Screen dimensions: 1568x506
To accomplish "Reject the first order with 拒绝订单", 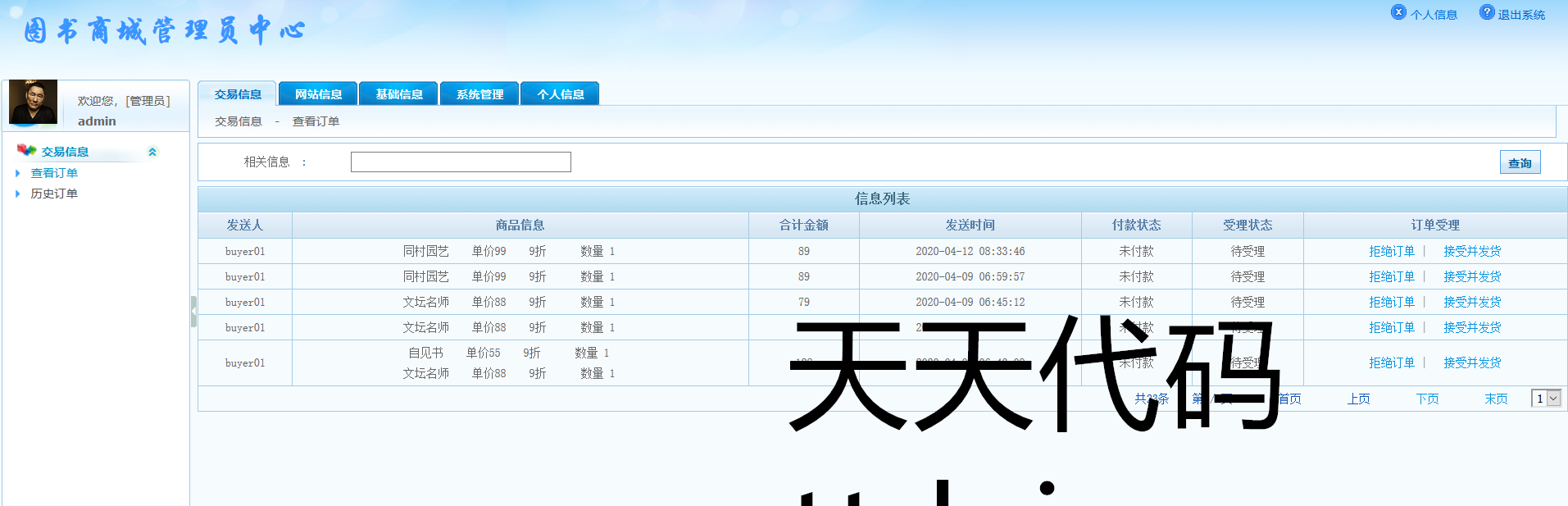I will [x=1391, y=251].
